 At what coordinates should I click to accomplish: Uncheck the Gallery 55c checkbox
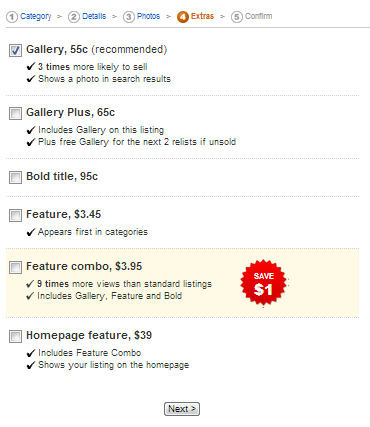(x=15, y=50)
